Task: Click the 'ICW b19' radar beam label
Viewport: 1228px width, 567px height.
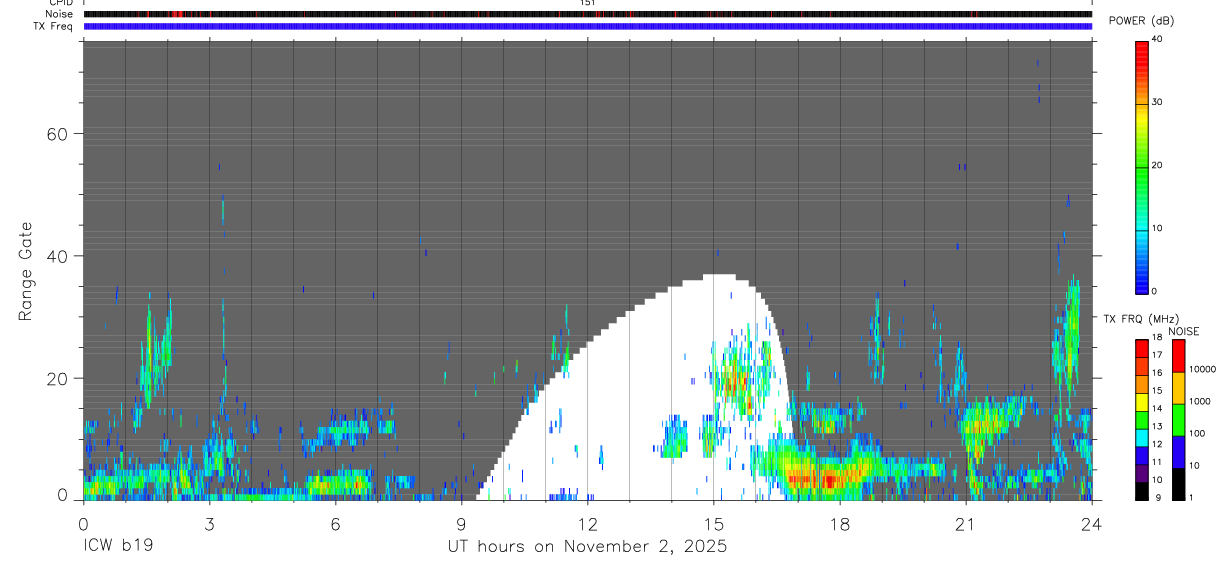Action: point(119,547)
